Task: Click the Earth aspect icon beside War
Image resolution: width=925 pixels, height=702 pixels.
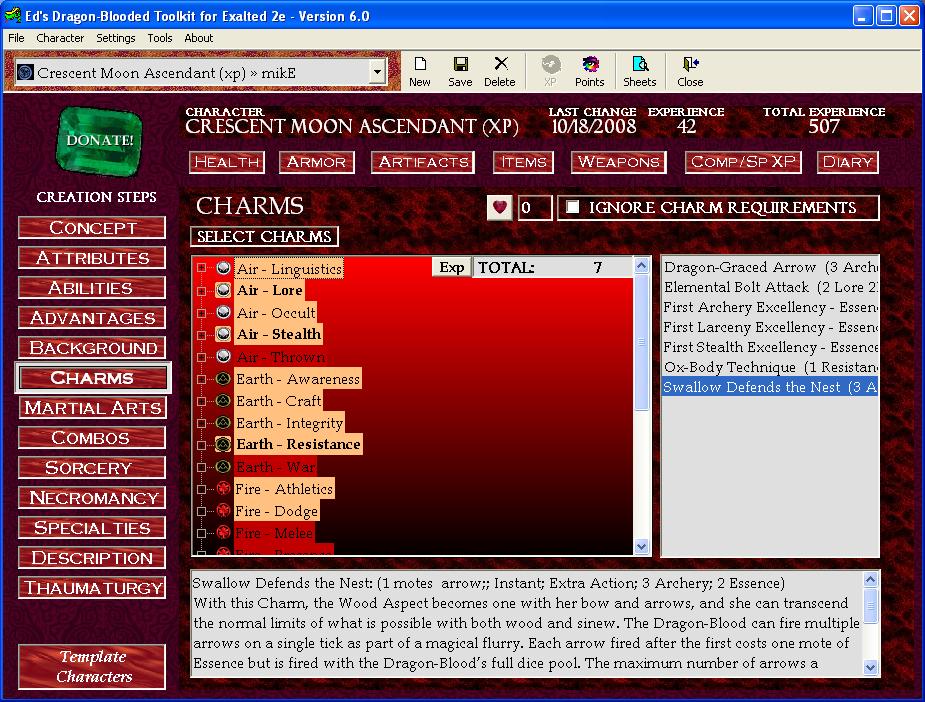Action: 223,467
